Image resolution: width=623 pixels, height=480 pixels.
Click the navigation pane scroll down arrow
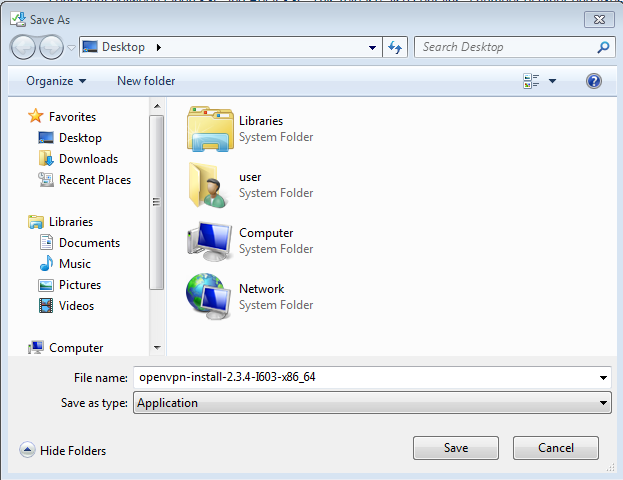coord(157,348)
